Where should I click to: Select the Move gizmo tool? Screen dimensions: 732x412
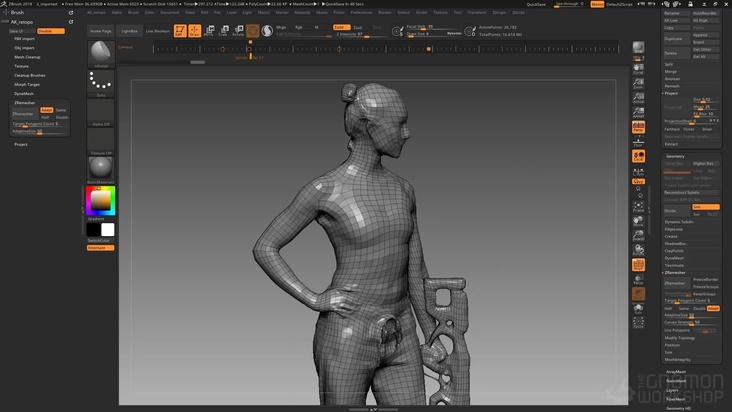209,31
